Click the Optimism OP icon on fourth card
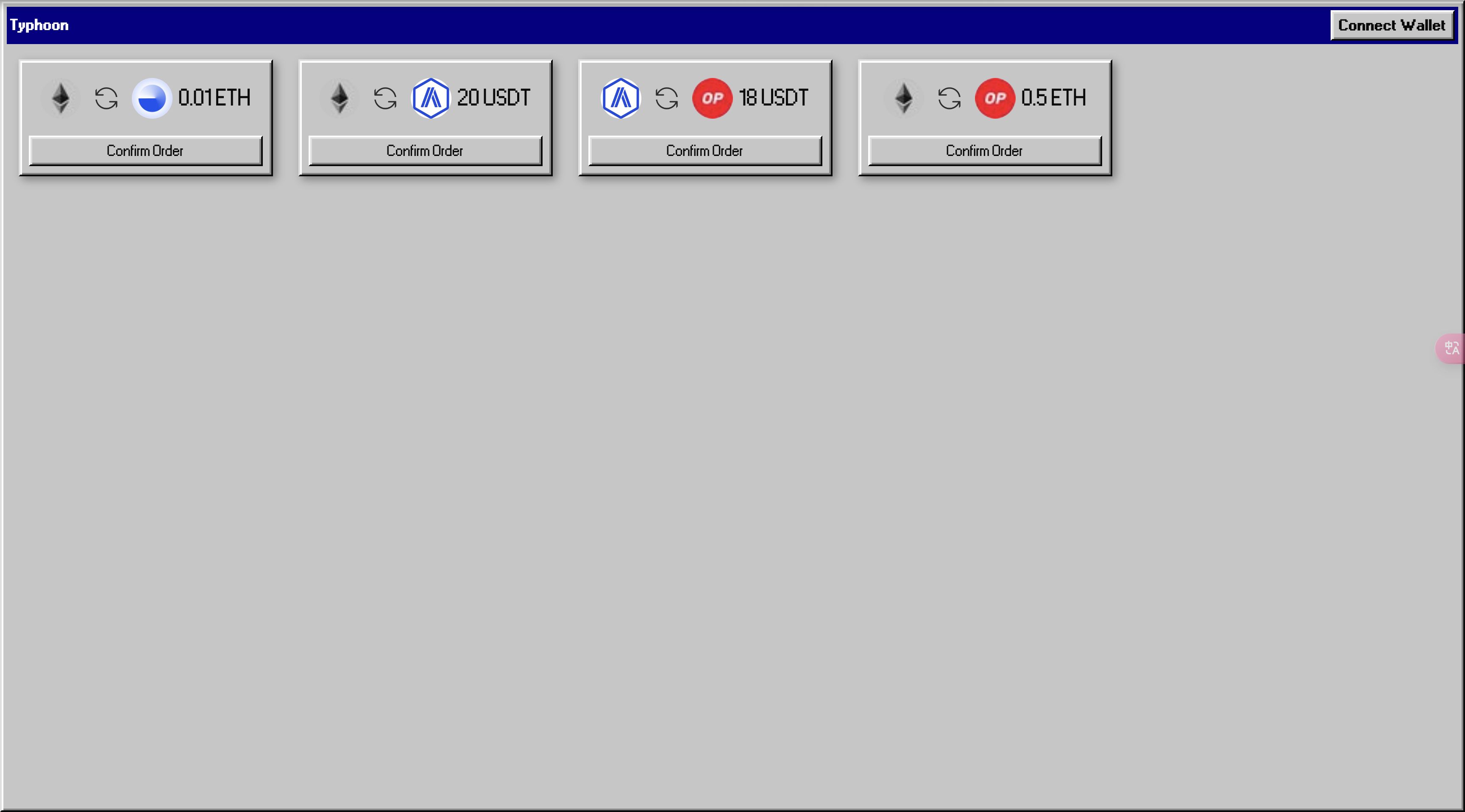 pos(994,97)
